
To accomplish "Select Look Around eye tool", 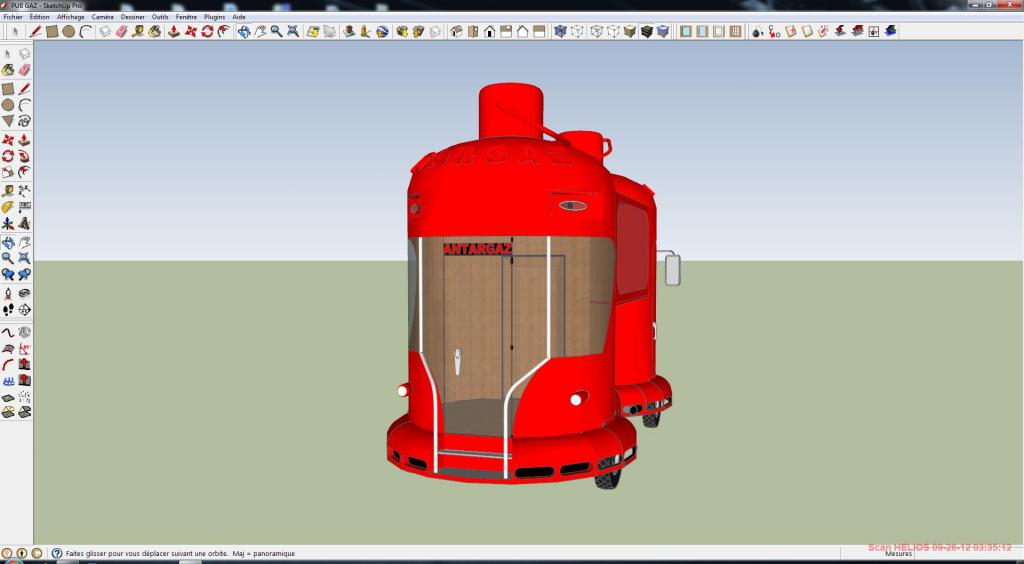I will (x=24, y=294).
